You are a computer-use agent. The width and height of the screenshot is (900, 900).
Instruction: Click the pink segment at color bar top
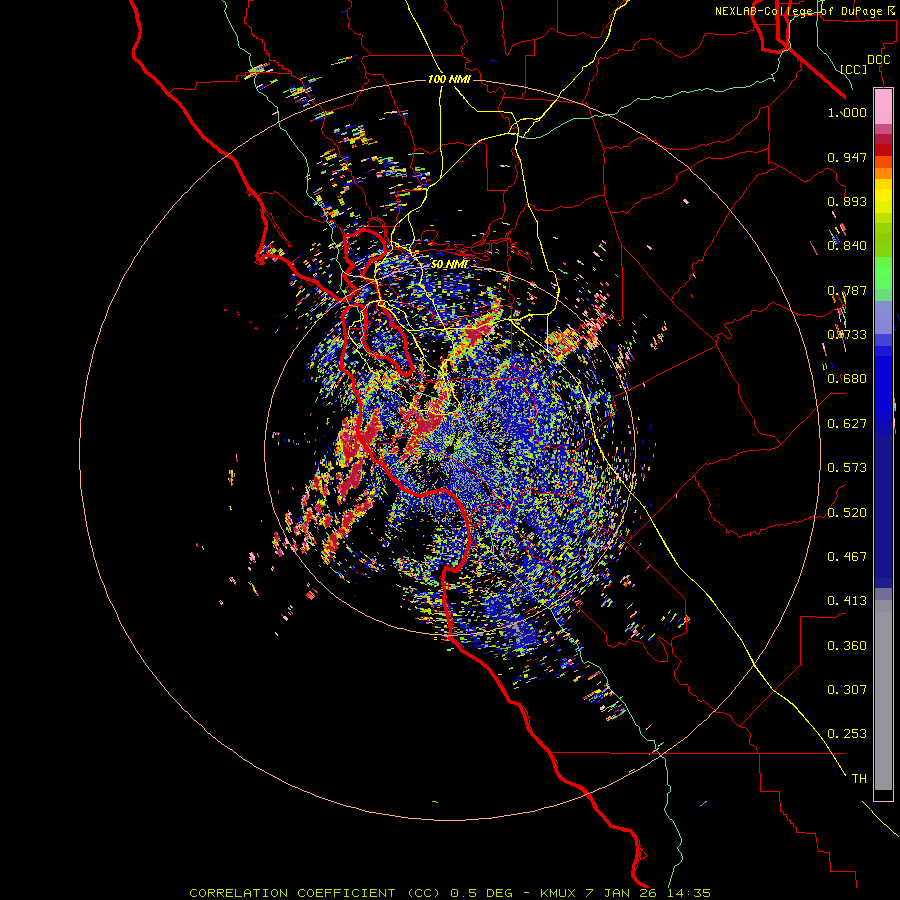(x=883, y=107)
